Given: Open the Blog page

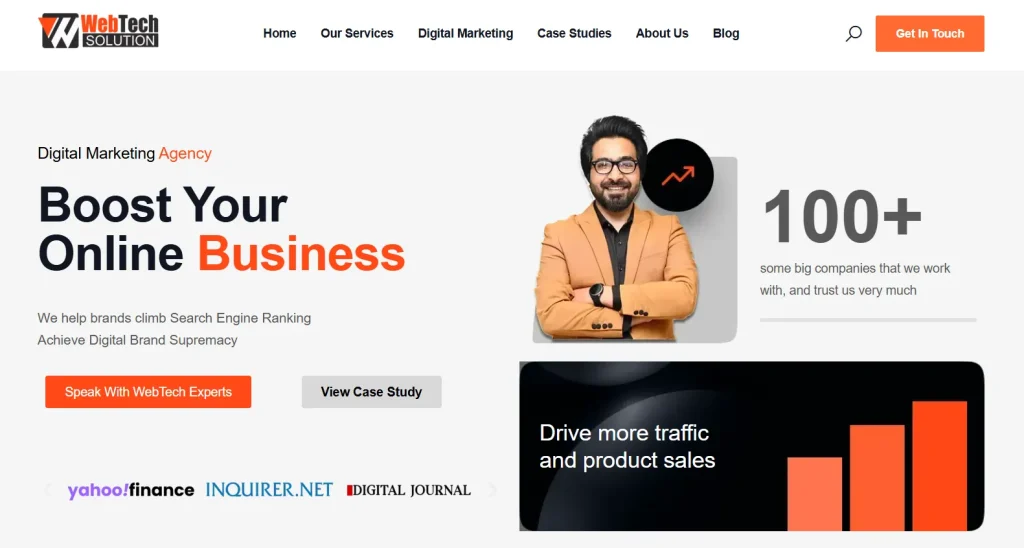Looking at the screenshot, I should 726,33.
